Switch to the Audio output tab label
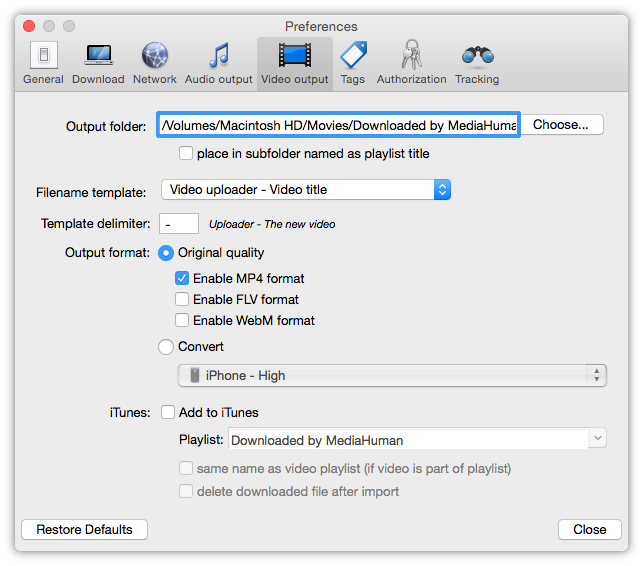The width and height of the screenshot is (643, 566). 219,79
